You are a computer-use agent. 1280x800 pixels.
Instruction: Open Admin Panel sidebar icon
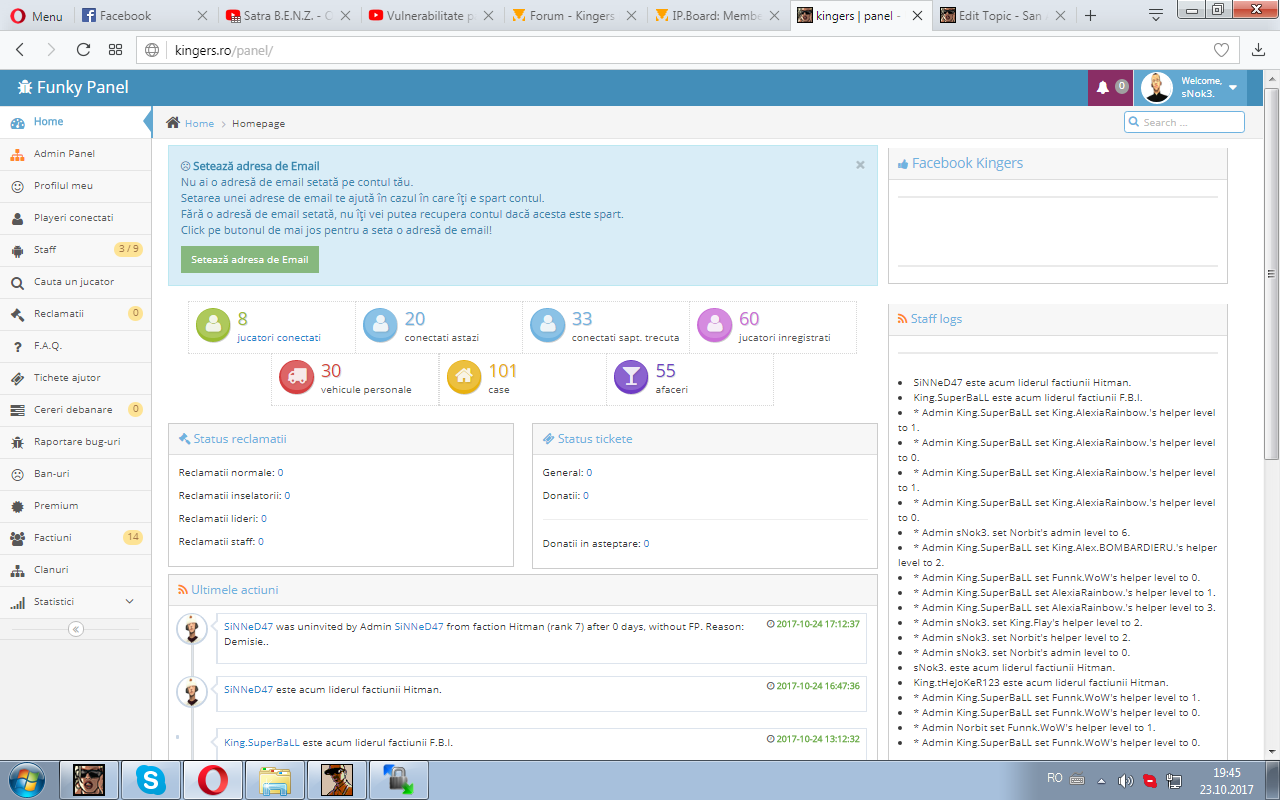(17, 154)
